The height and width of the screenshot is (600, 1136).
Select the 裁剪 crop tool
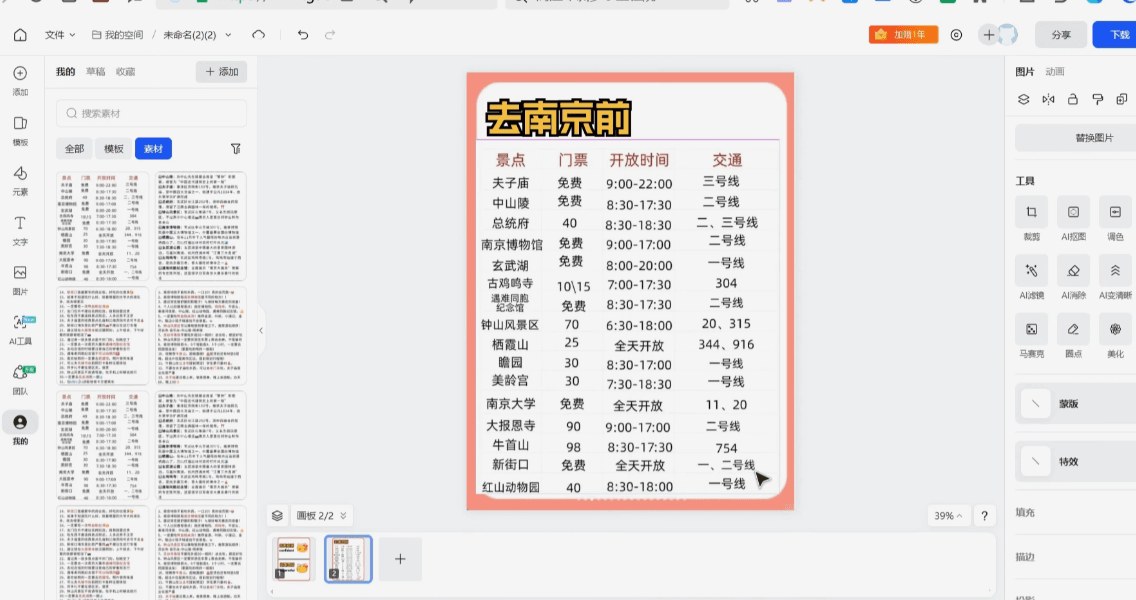point(1031,219)
